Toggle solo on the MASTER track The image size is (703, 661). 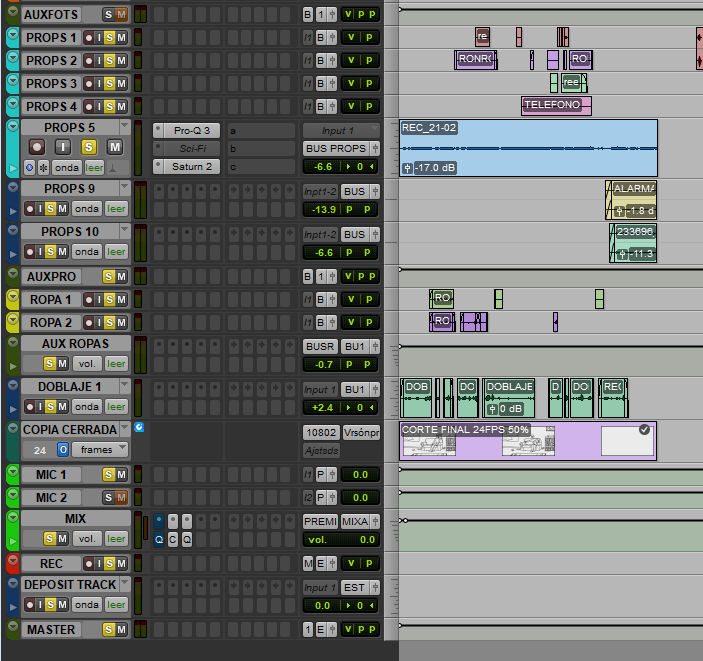[x=108, y=630]
